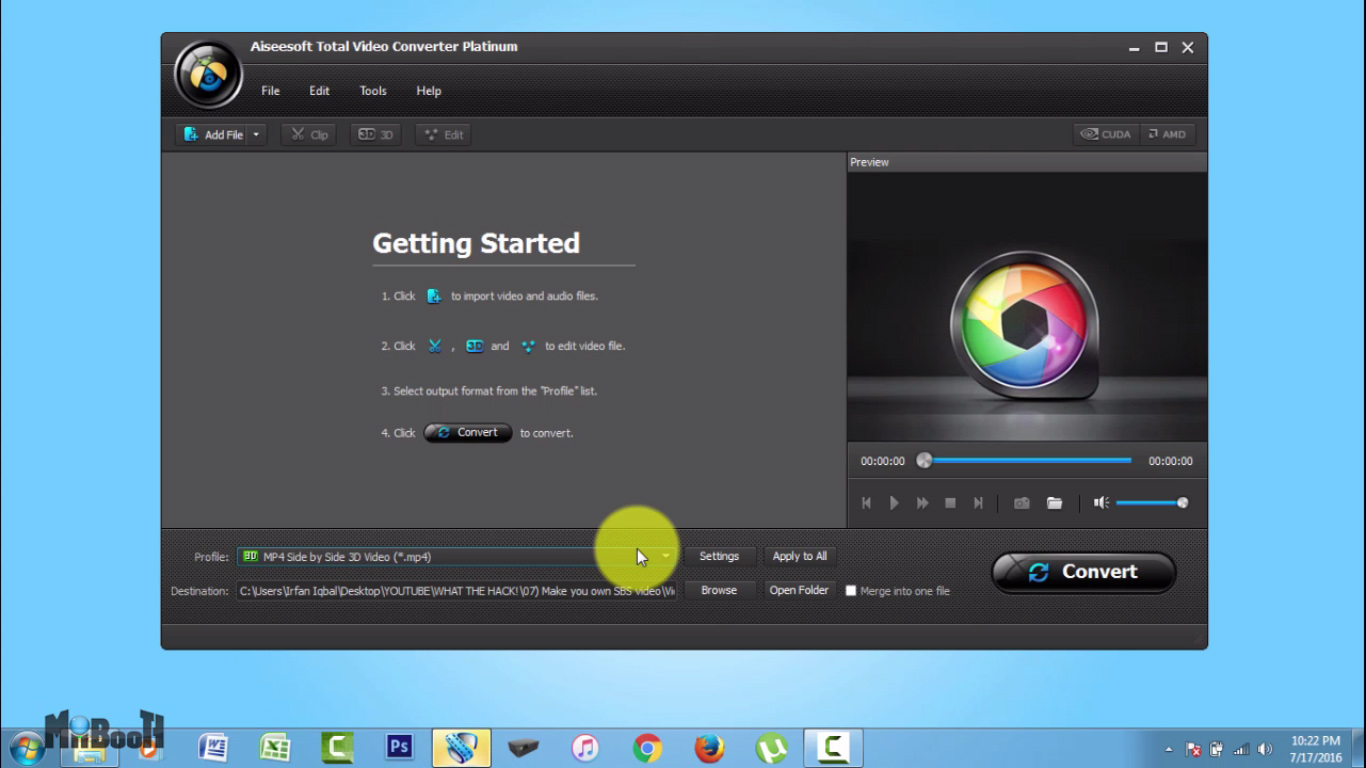Launch Google Chrome from the taskbar
Image resolution: width=1366 pixels, height=768 pixels.
(647, 748)
